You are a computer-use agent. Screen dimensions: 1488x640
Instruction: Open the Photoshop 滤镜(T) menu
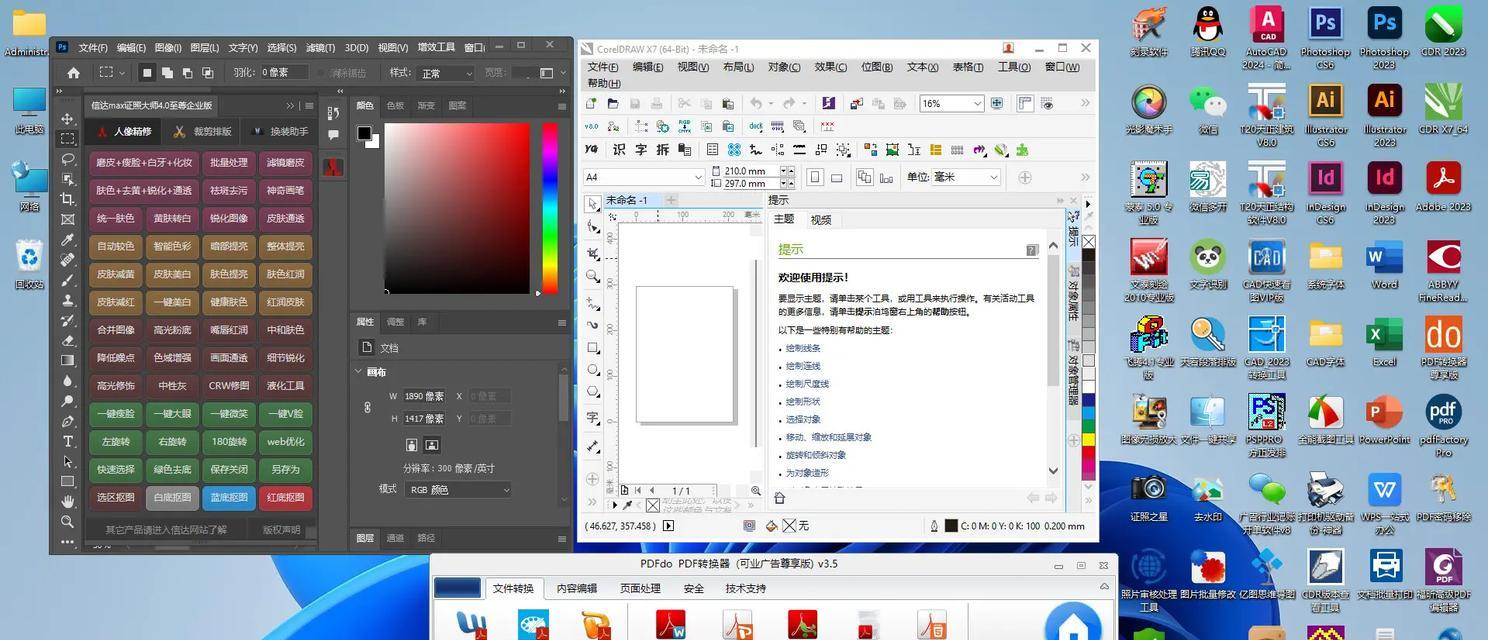(320, 47)
